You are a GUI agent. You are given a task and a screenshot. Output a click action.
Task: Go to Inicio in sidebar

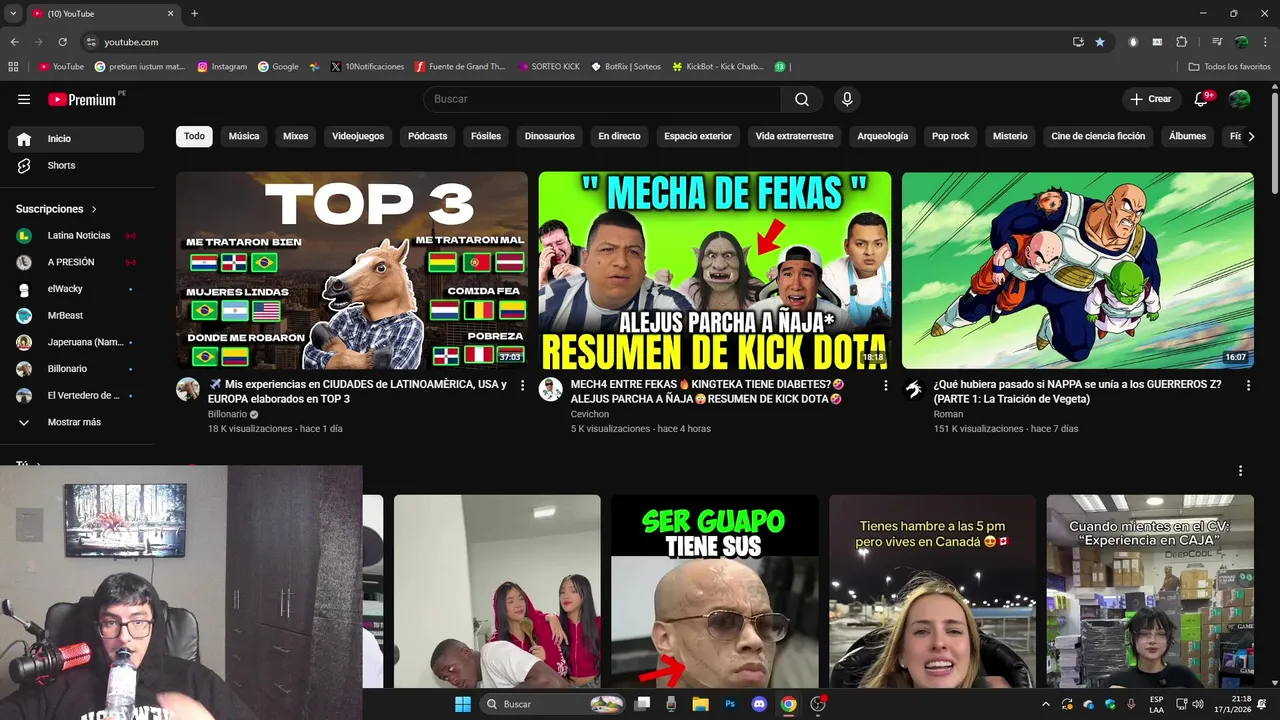pos(76,139)
